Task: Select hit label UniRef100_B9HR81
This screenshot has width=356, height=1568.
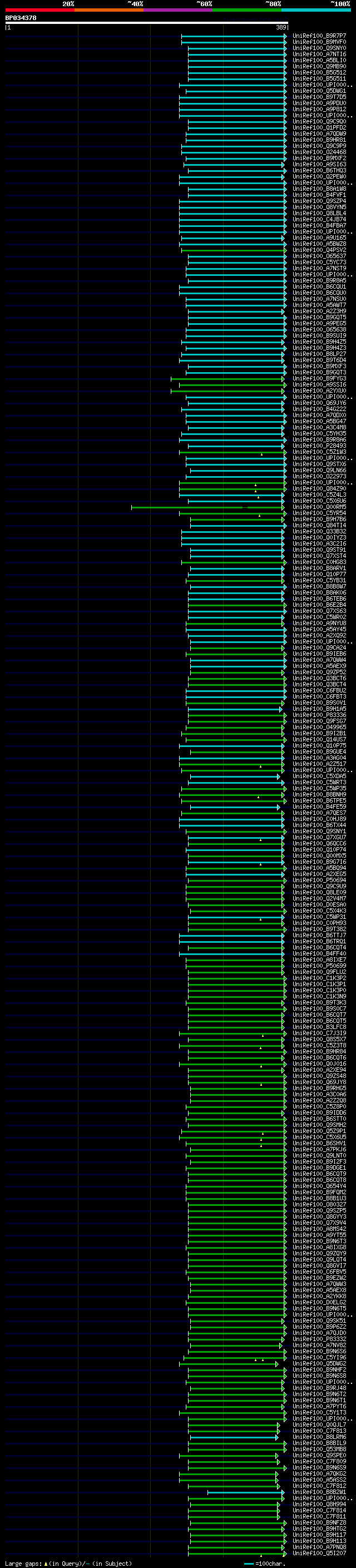Action: [x=319, y=140]
